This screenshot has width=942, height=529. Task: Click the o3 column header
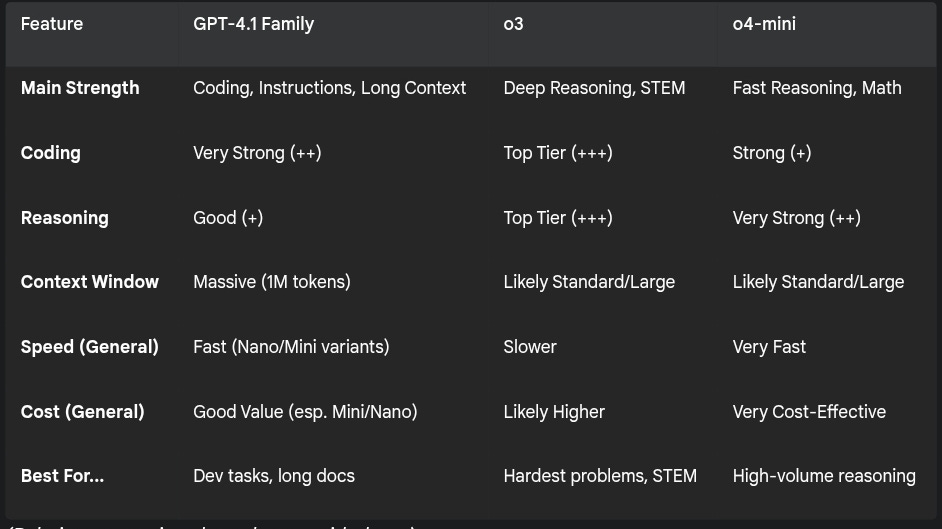[514, 24]
